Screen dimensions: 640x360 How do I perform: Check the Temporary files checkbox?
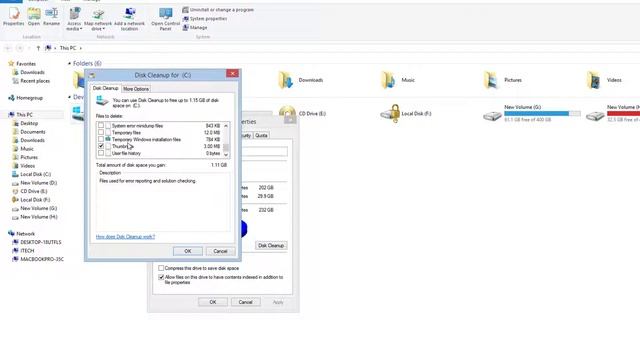pos(101,133)
